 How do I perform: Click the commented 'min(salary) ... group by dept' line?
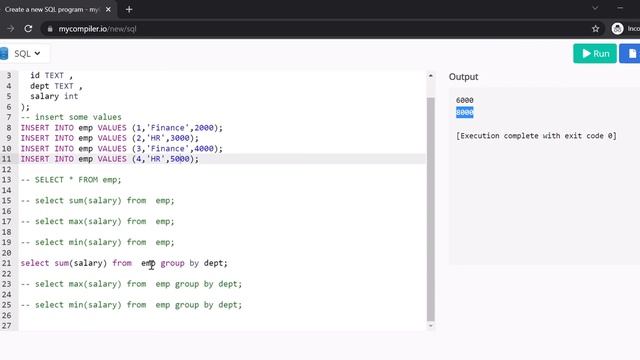coord(131,305)
